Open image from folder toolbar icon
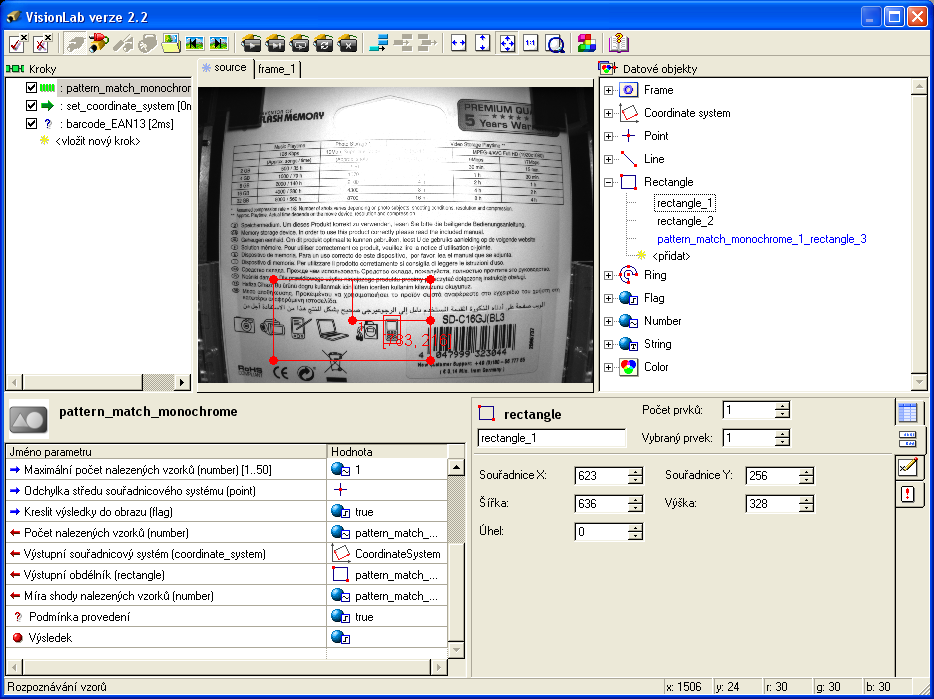The image size is (934, 699). pos(171,44)
